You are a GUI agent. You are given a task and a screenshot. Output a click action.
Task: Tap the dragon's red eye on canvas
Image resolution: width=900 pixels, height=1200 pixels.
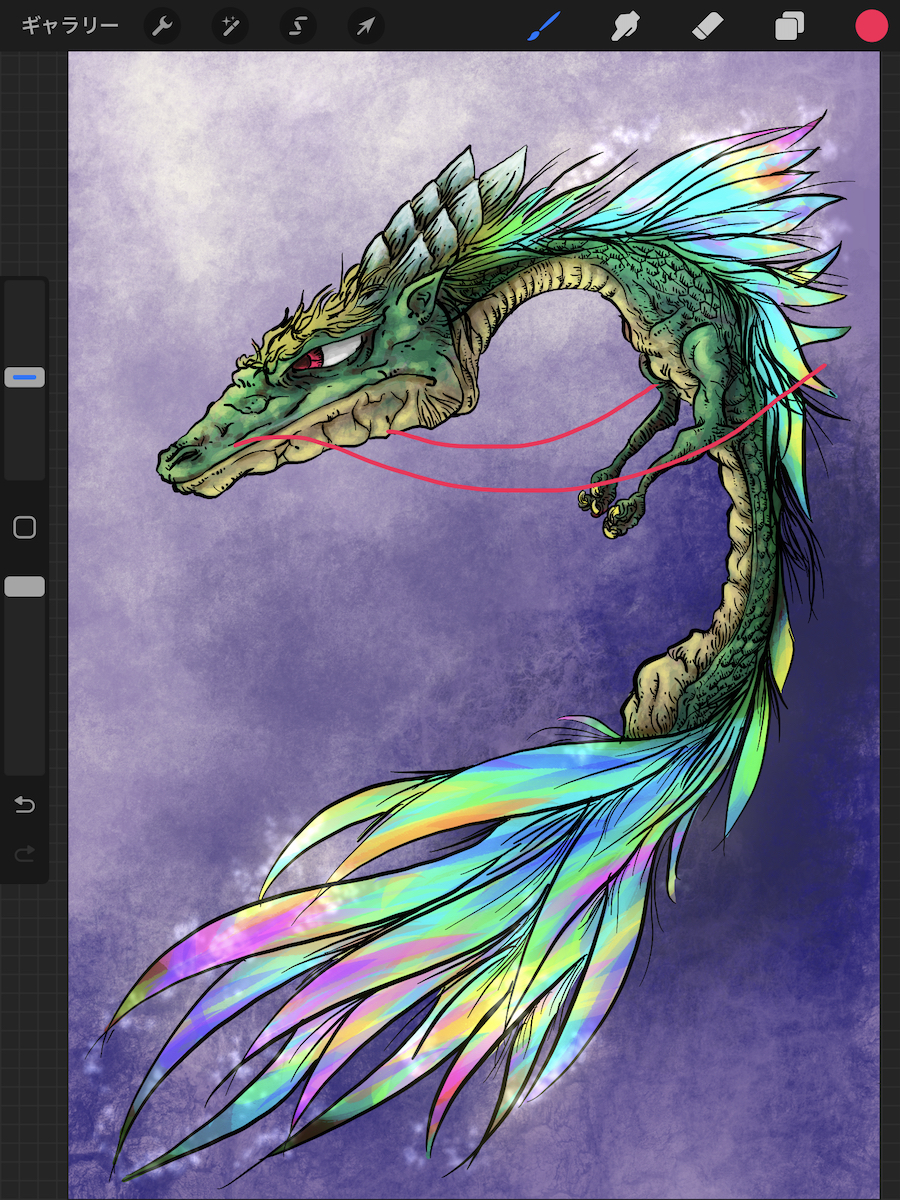pyautogui.click(x=308, y=362)
